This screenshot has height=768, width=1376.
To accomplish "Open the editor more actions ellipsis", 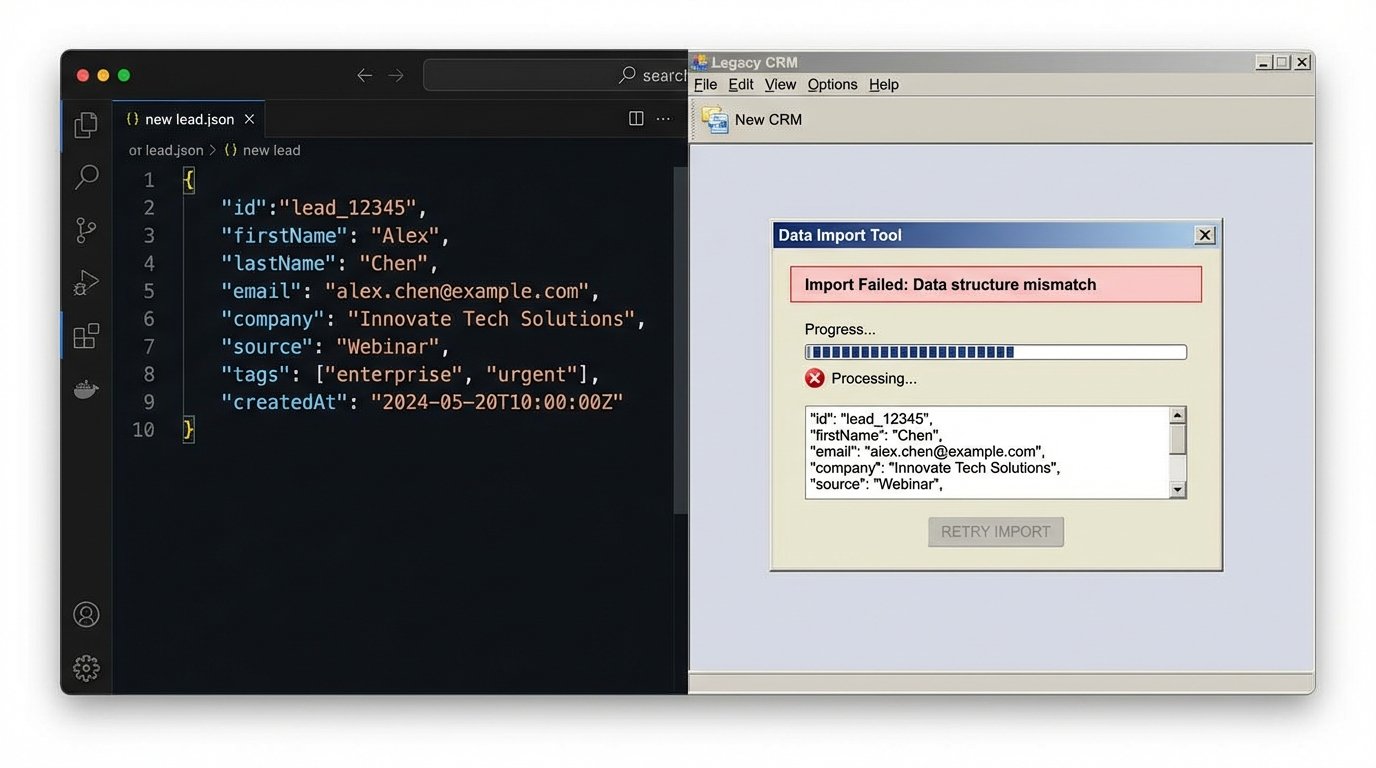I will (x=663, y=119).
